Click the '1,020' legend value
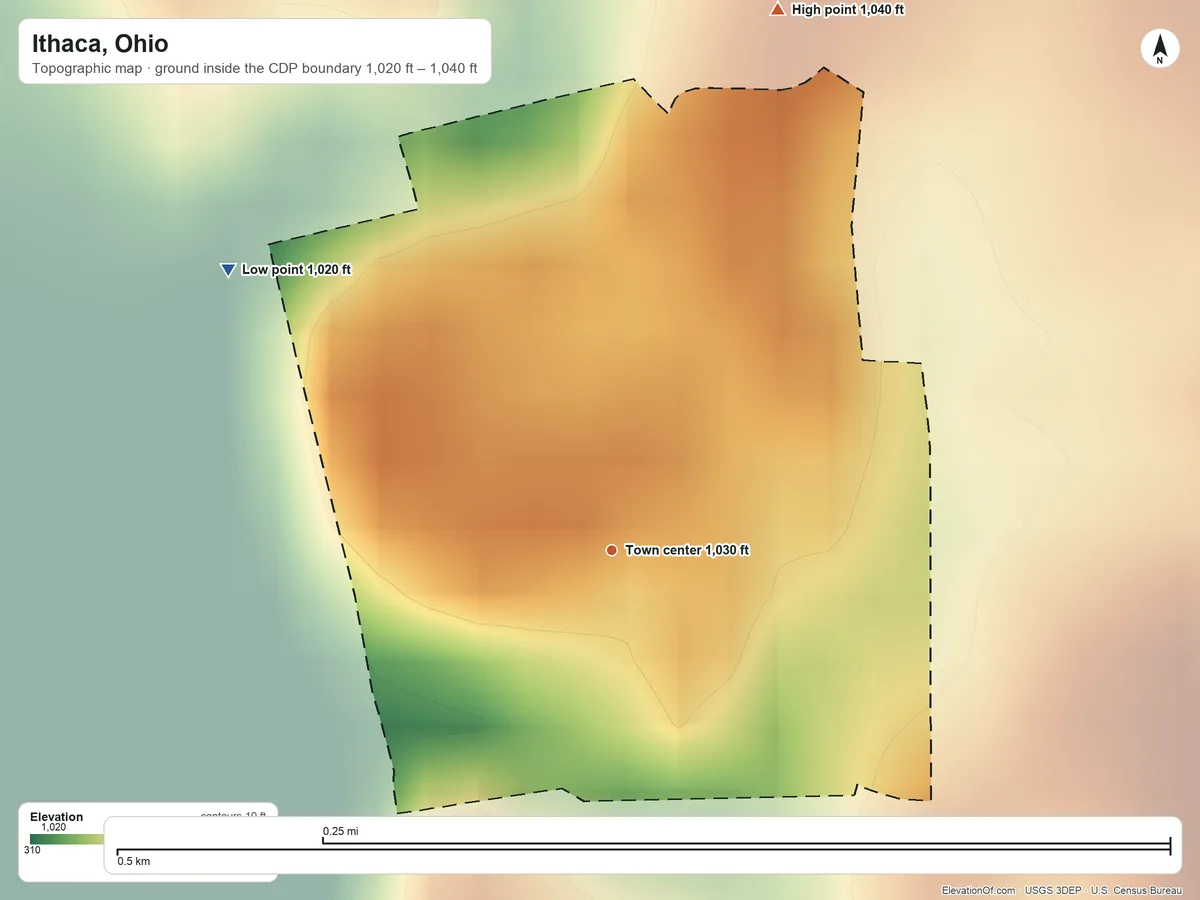Screen dimensions: 1200x900 tap(53, 827)
